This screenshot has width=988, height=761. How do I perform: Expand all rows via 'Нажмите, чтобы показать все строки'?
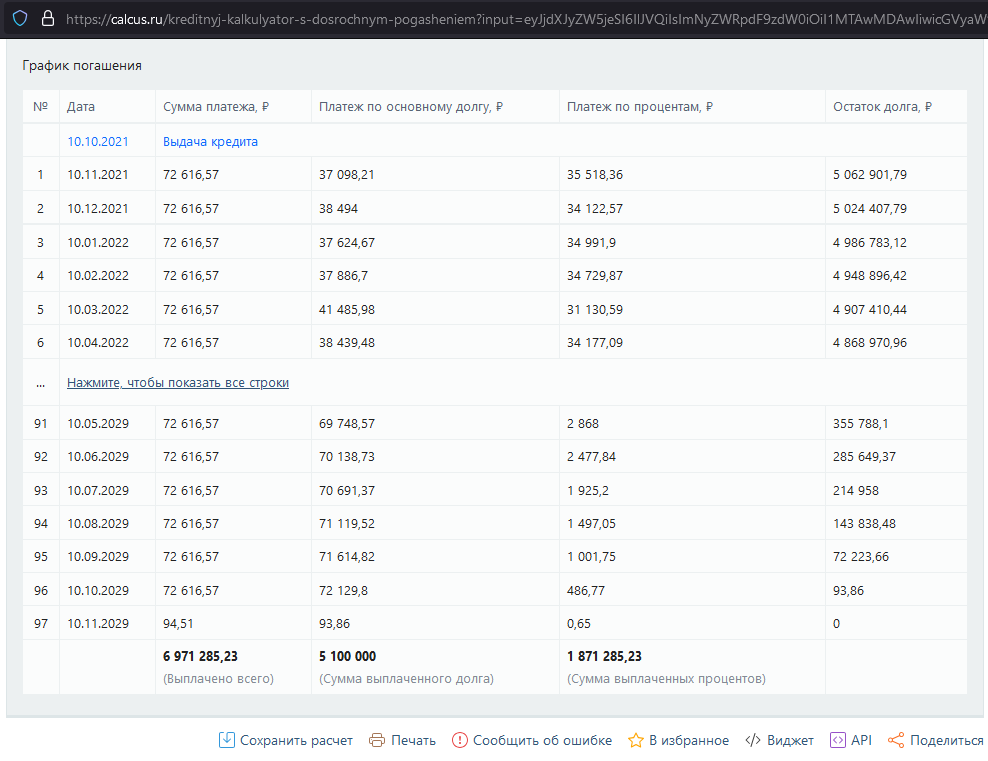pos(178,382)
